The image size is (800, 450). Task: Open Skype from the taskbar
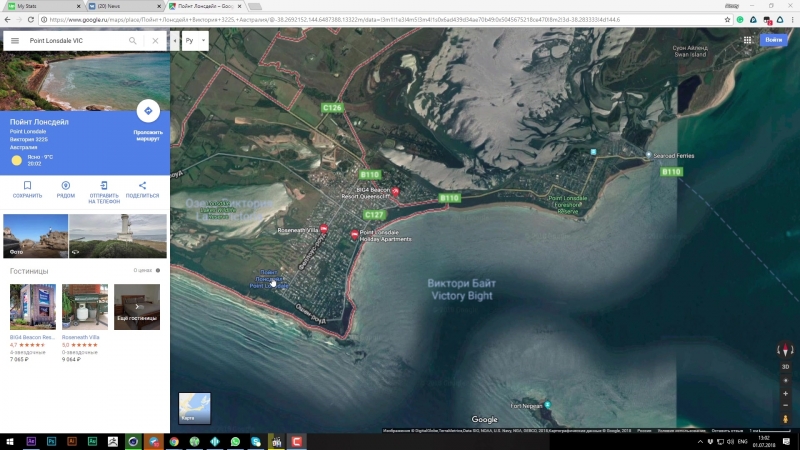tap(256, 441)
